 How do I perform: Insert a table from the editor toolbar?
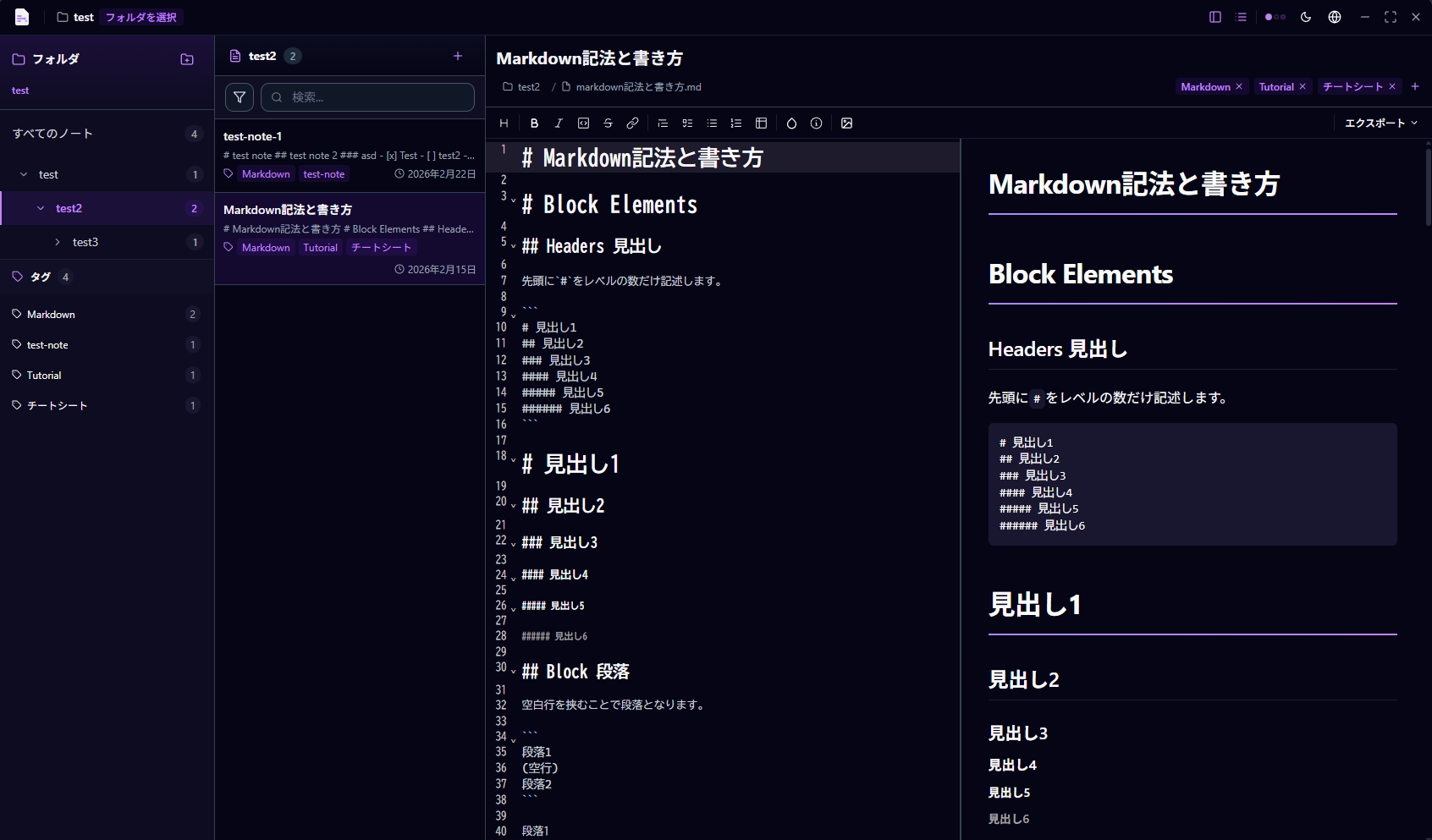761,123
